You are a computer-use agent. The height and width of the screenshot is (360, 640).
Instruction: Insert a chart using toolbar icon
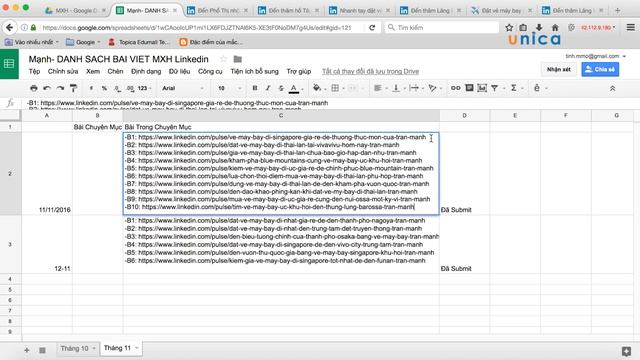pyautogui.click(x=482, y=88)
